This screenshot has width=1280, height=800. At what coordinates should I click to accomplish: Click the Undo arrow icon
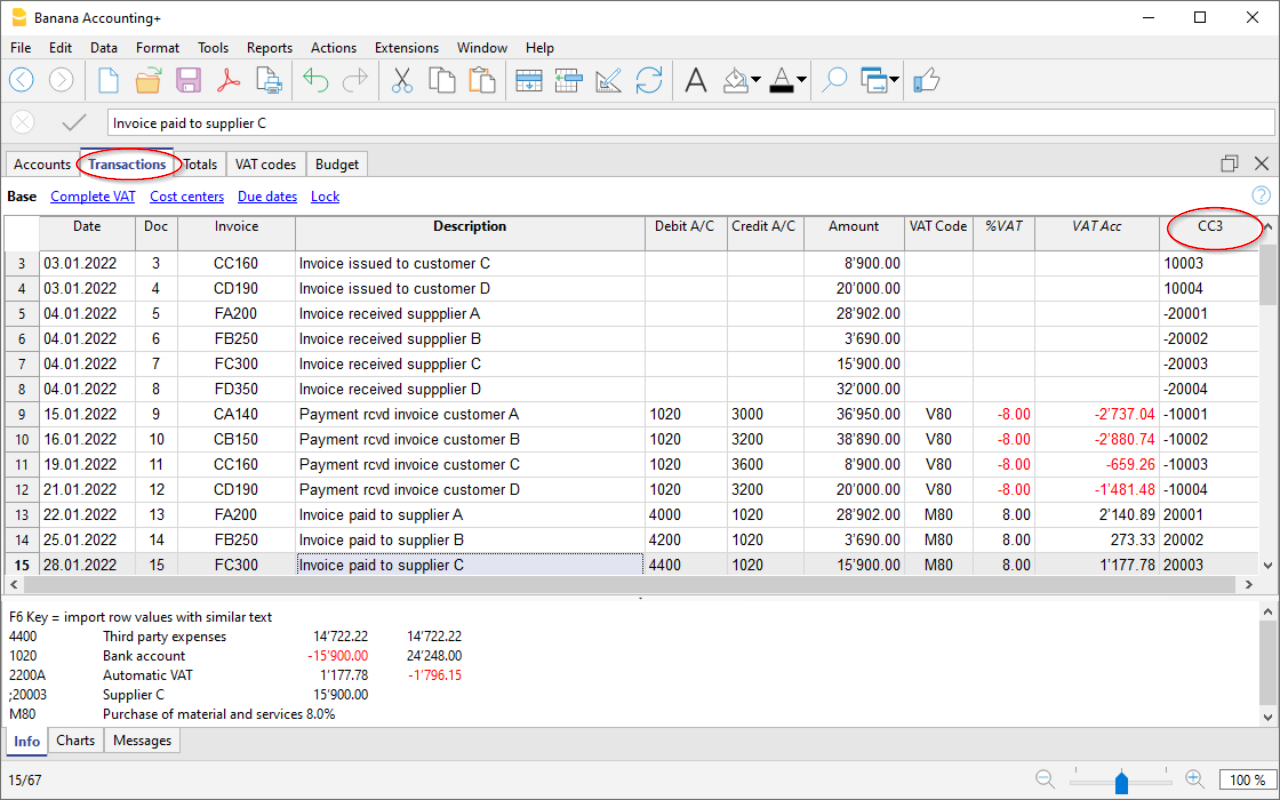pyautogui.click(x=315, y=80)
